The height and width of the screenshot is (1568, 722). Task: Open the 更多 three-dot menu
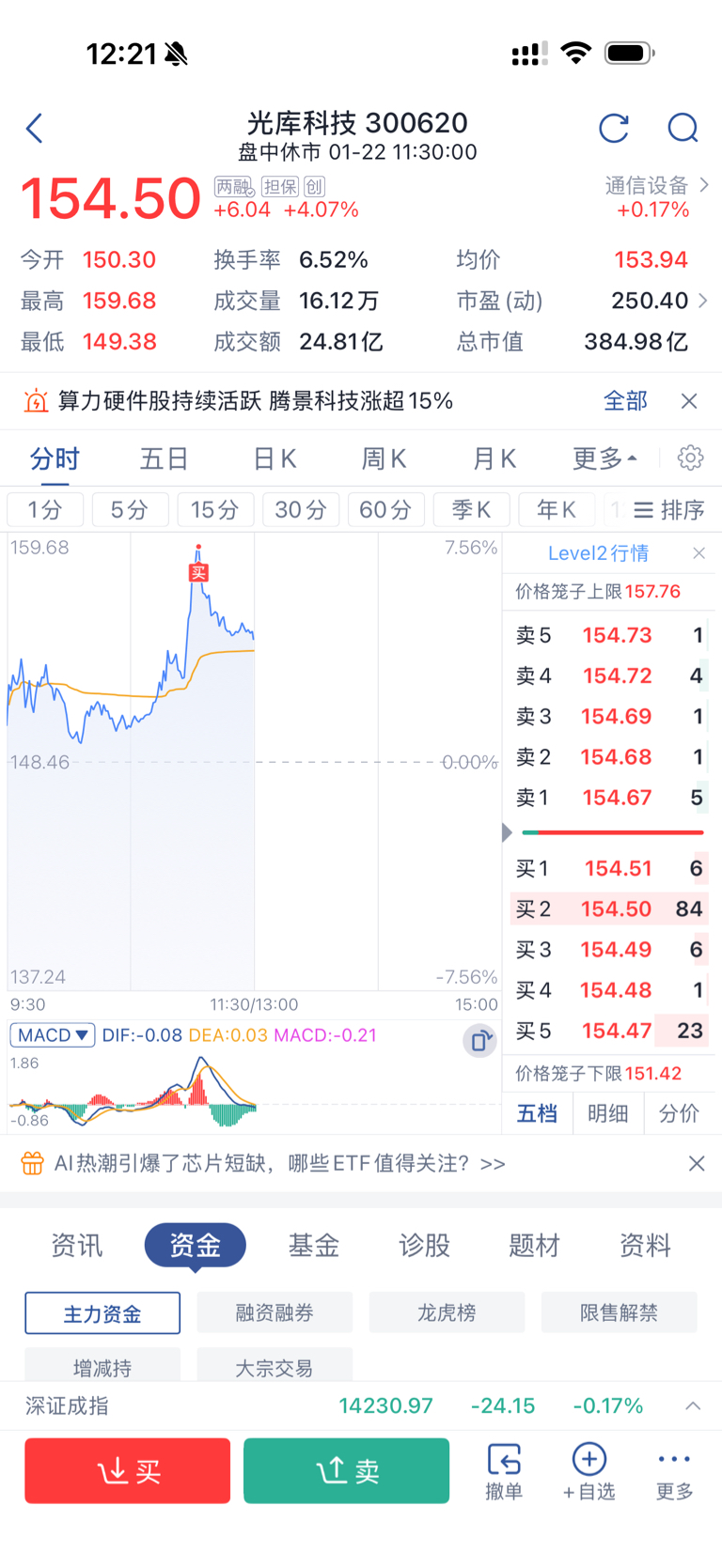674,1471
